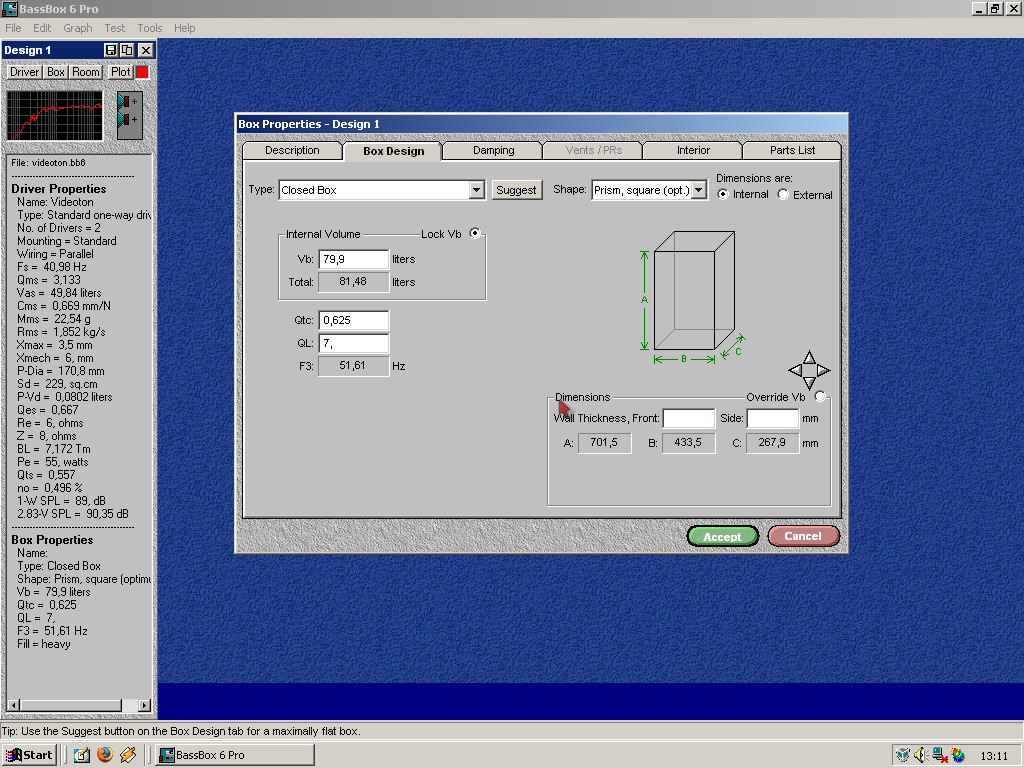
Task: Click the duplicate design icon in Design 1 title bar
Action: [x=127, y=50]
